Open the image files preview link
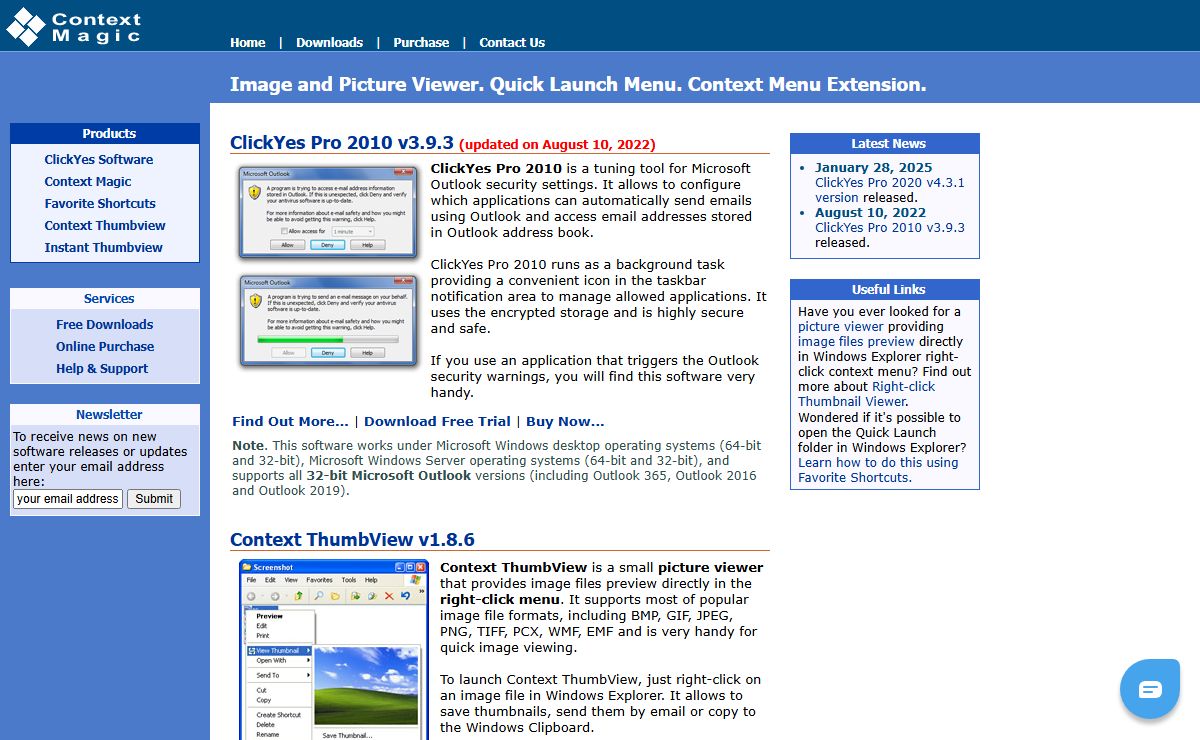The height and width of the screenshot is (740, 1200). click(x=856, y=341)
